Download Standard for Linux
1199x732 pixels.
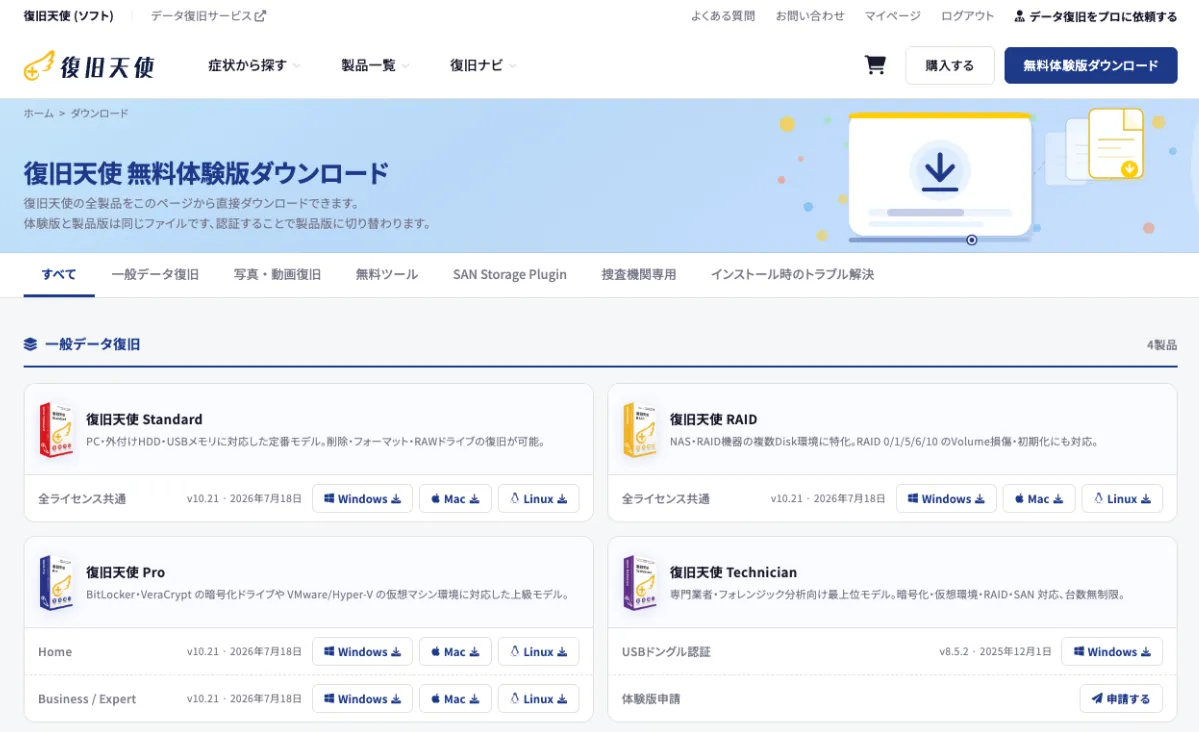538,499
